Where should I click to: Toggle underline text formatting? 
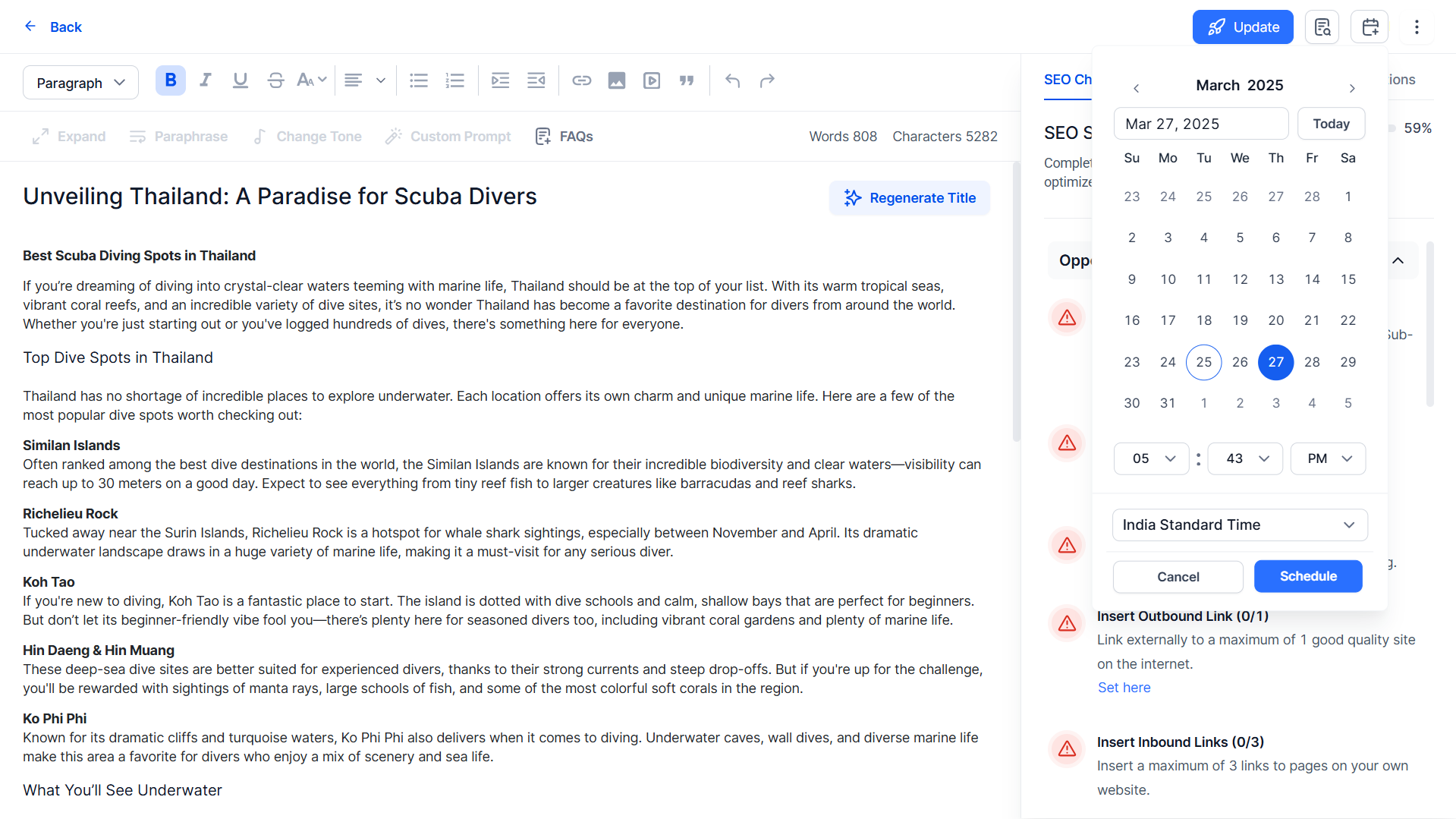coord(241,80)
